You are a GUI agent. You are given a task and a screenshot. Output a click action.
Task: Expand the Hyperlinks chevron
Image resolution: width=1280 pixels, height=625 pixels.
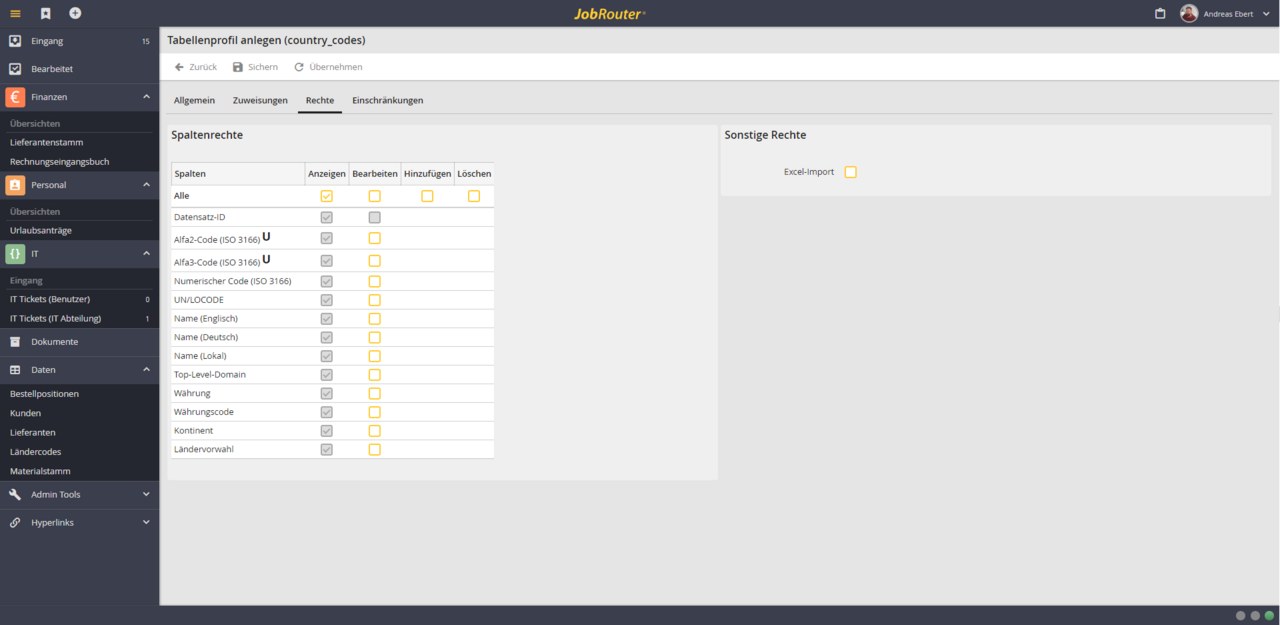[146, 522]
